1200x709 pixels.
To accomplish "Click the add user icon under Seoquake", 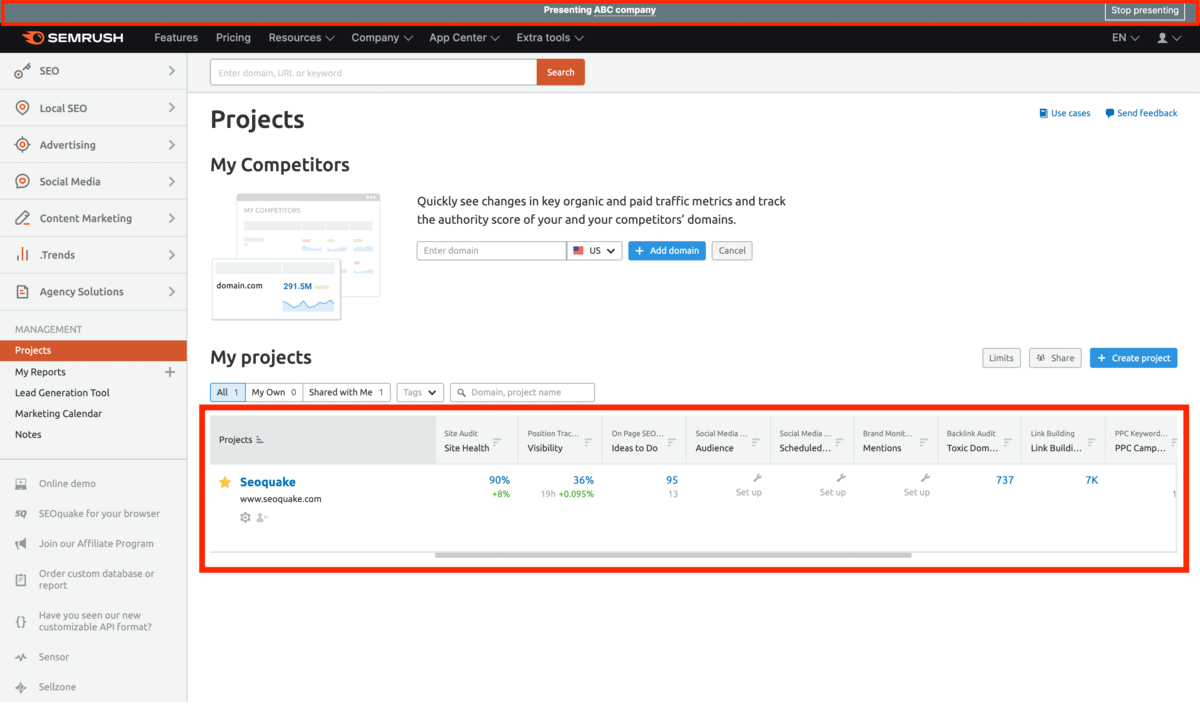I will coord(262,517).
